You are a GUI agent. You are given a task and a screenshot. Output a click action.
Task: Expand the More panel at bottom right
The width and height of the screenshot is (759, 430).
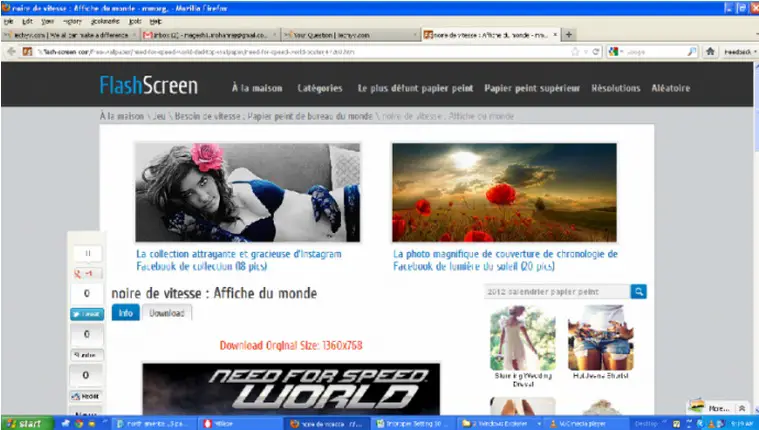(x=741, y=408)
